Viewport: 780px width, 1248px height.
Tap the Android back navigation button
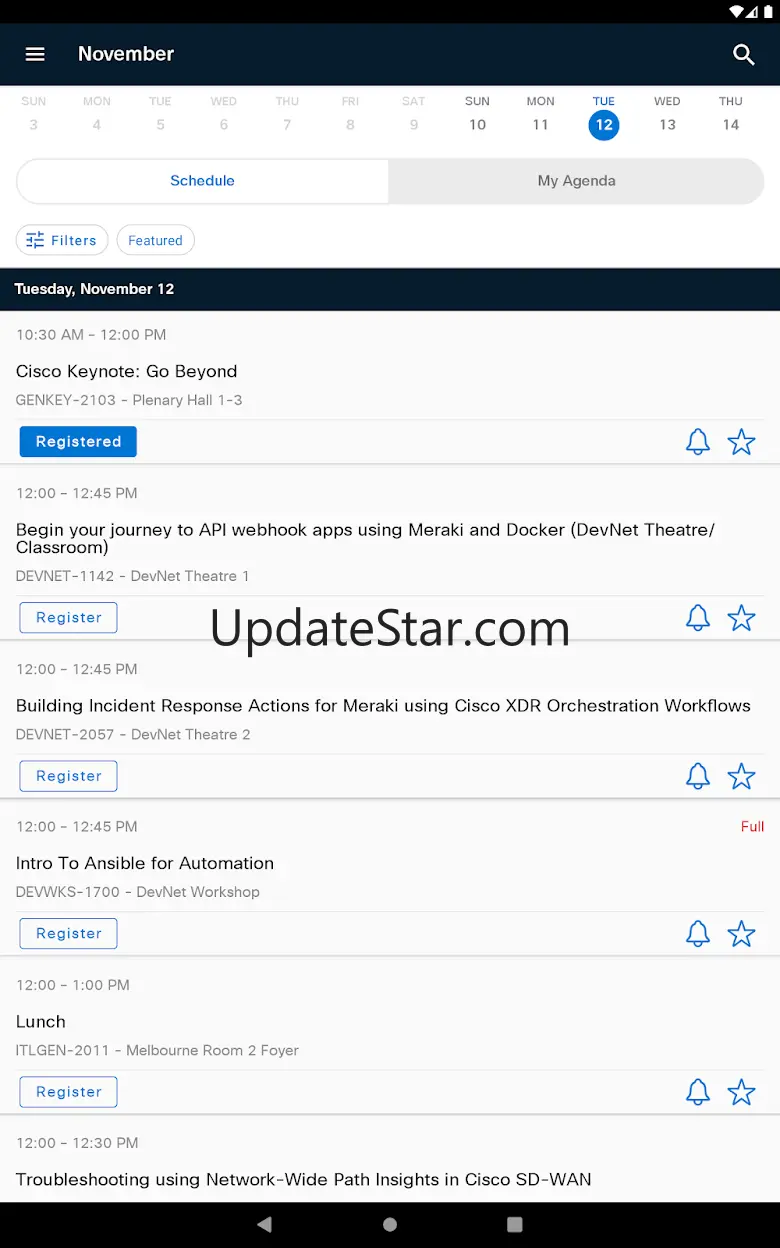[264, 1224]
